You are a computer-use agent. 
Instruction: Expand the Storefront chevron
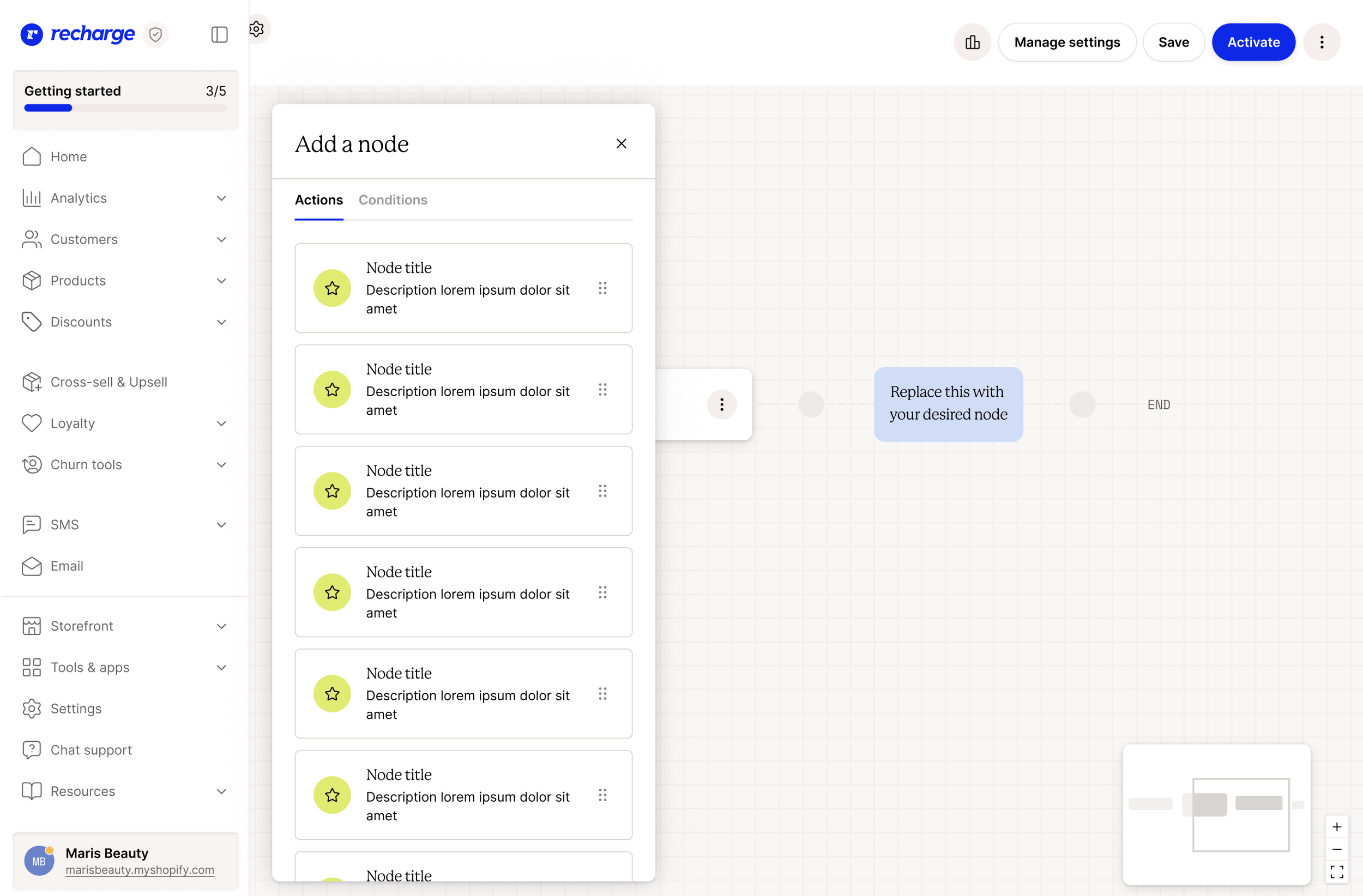click(221, 626)
